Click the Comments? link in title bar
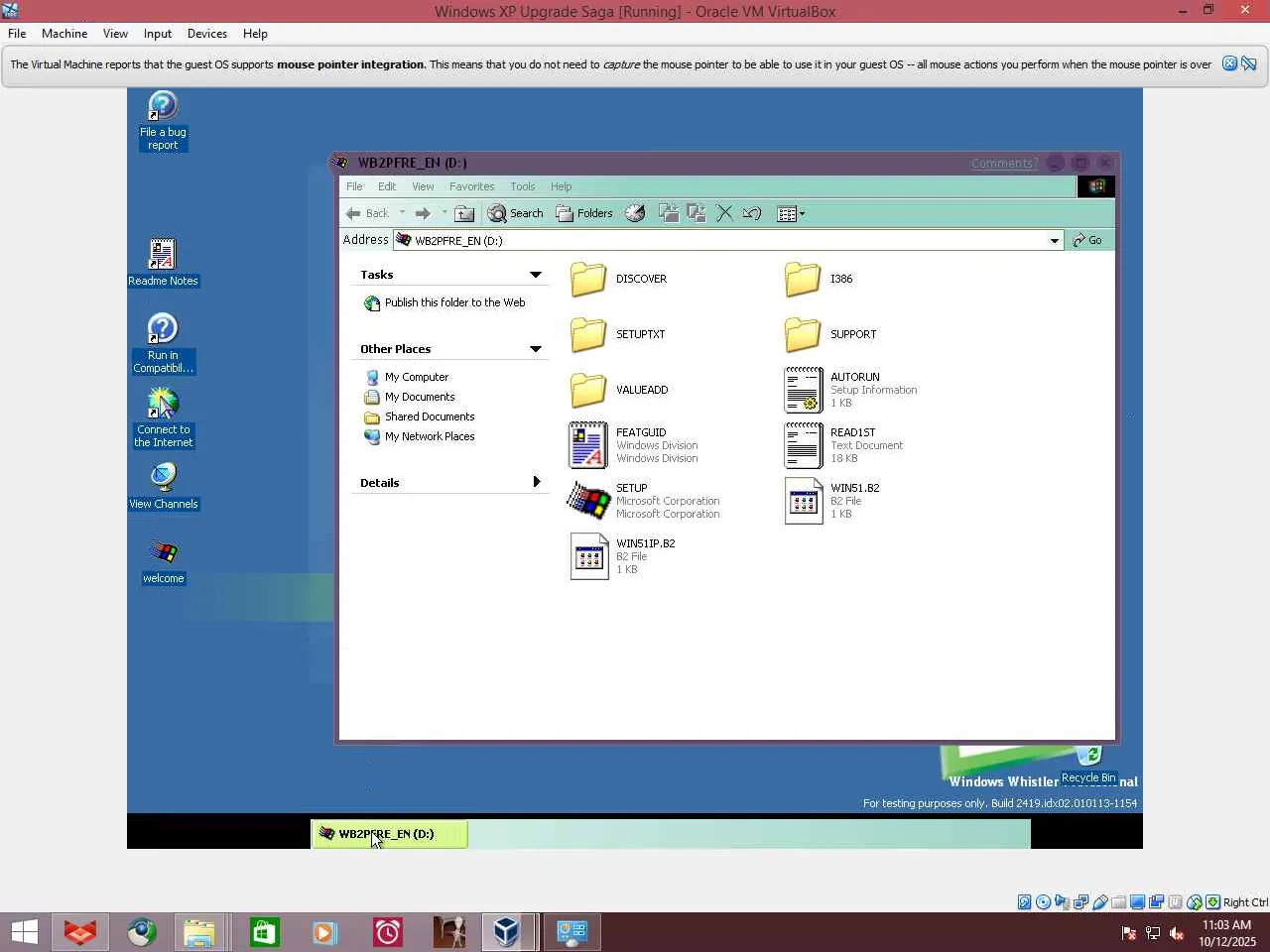 pyautogui.click(x=1004, y=164)
